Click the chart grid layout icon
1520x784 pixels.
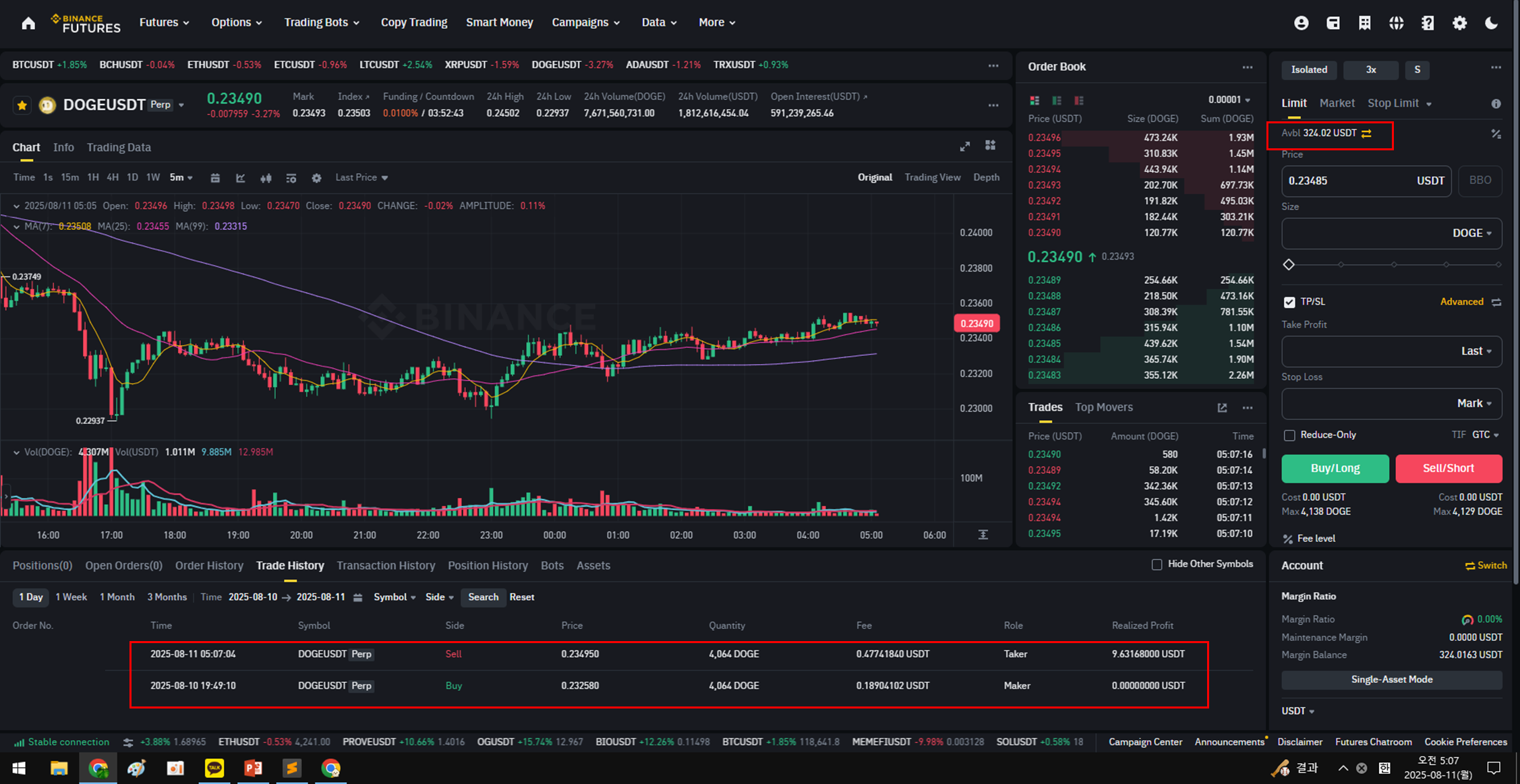pos(990,146)
